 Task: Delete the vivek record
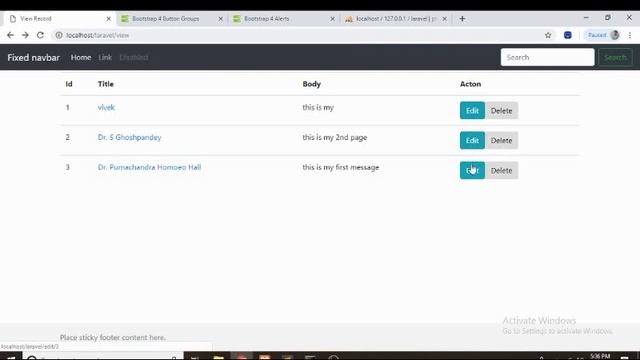501,111
